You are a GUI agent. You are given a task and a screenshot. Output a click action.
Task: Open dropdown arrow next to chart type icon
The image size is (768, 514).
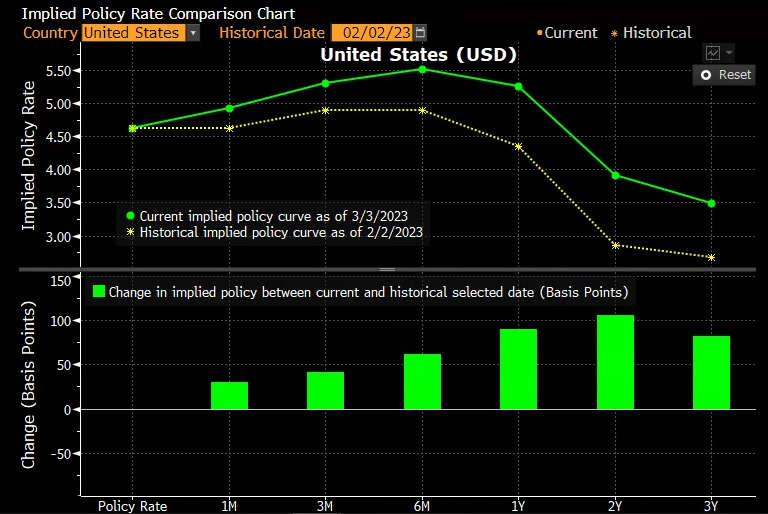pyautogui.click(x=729, y=53)
